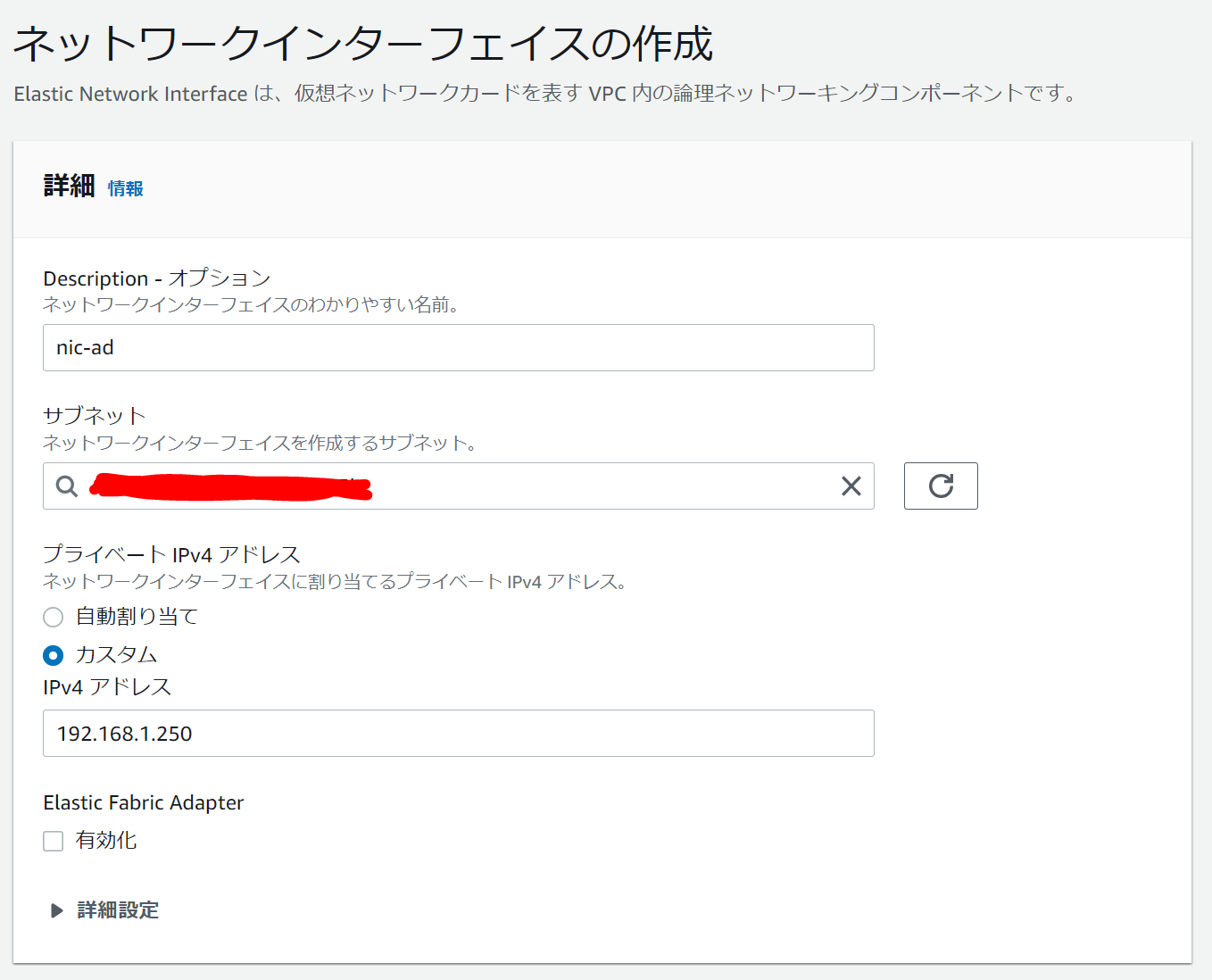
Task: Open the subnet search combo box
Action: pos(459,486)
